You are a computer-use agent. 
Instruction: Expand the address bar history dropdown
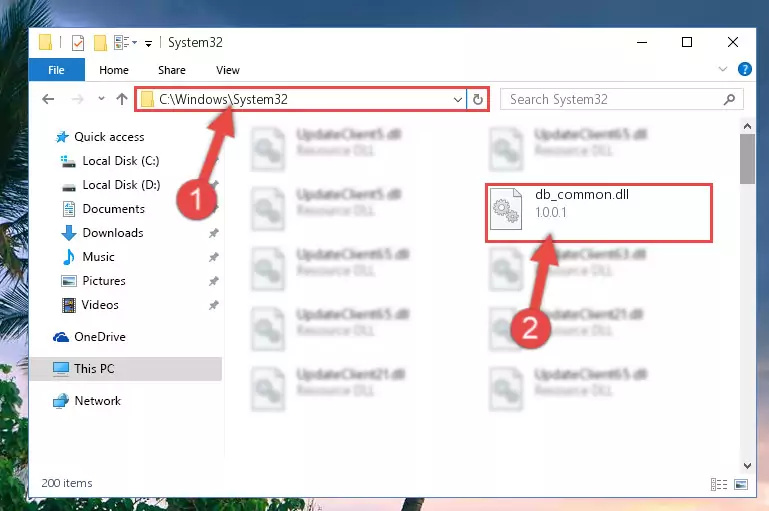pyautogui.click(x=458, y=100)
